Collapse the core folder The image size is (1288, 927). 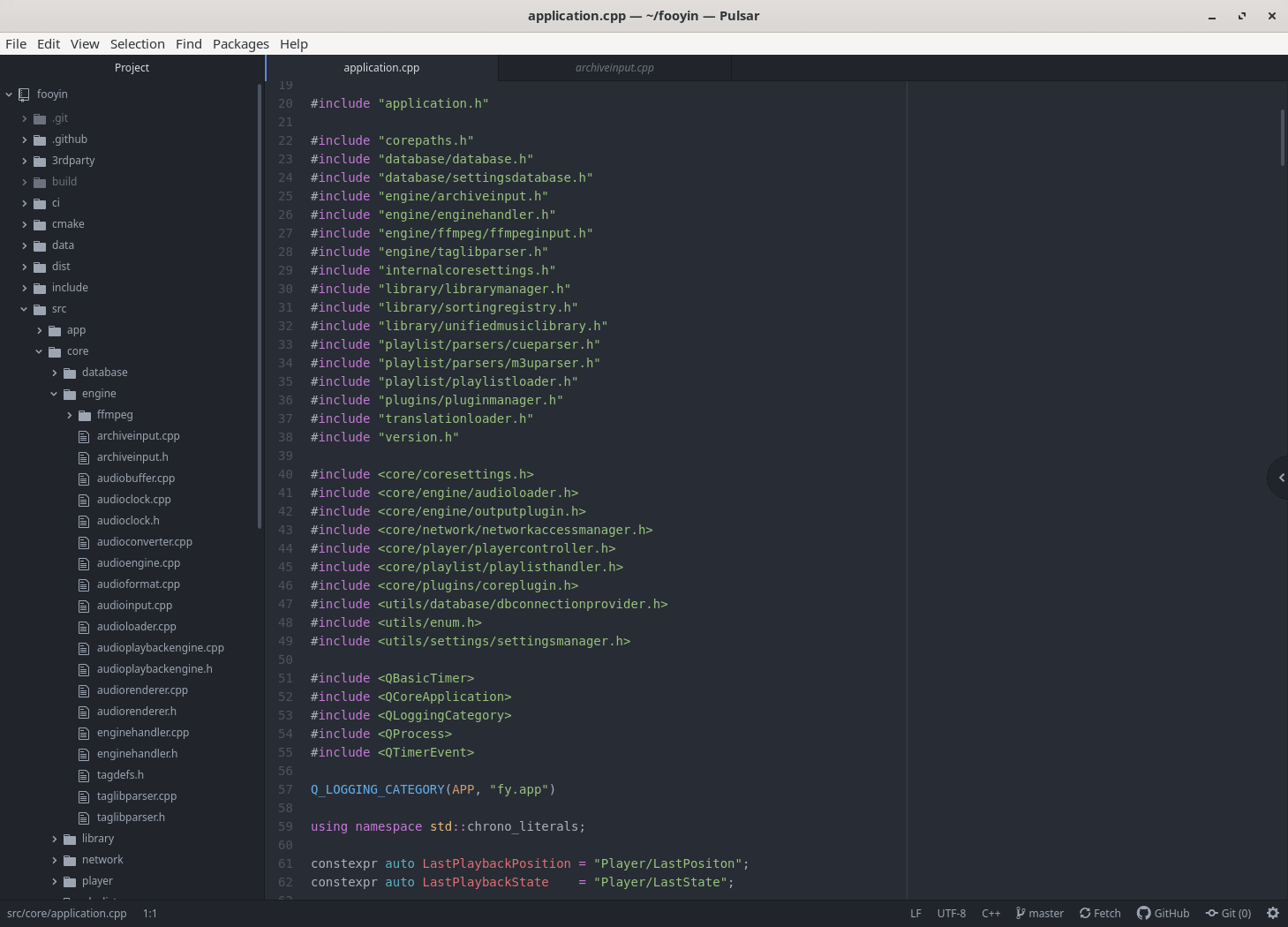(39, 351)
